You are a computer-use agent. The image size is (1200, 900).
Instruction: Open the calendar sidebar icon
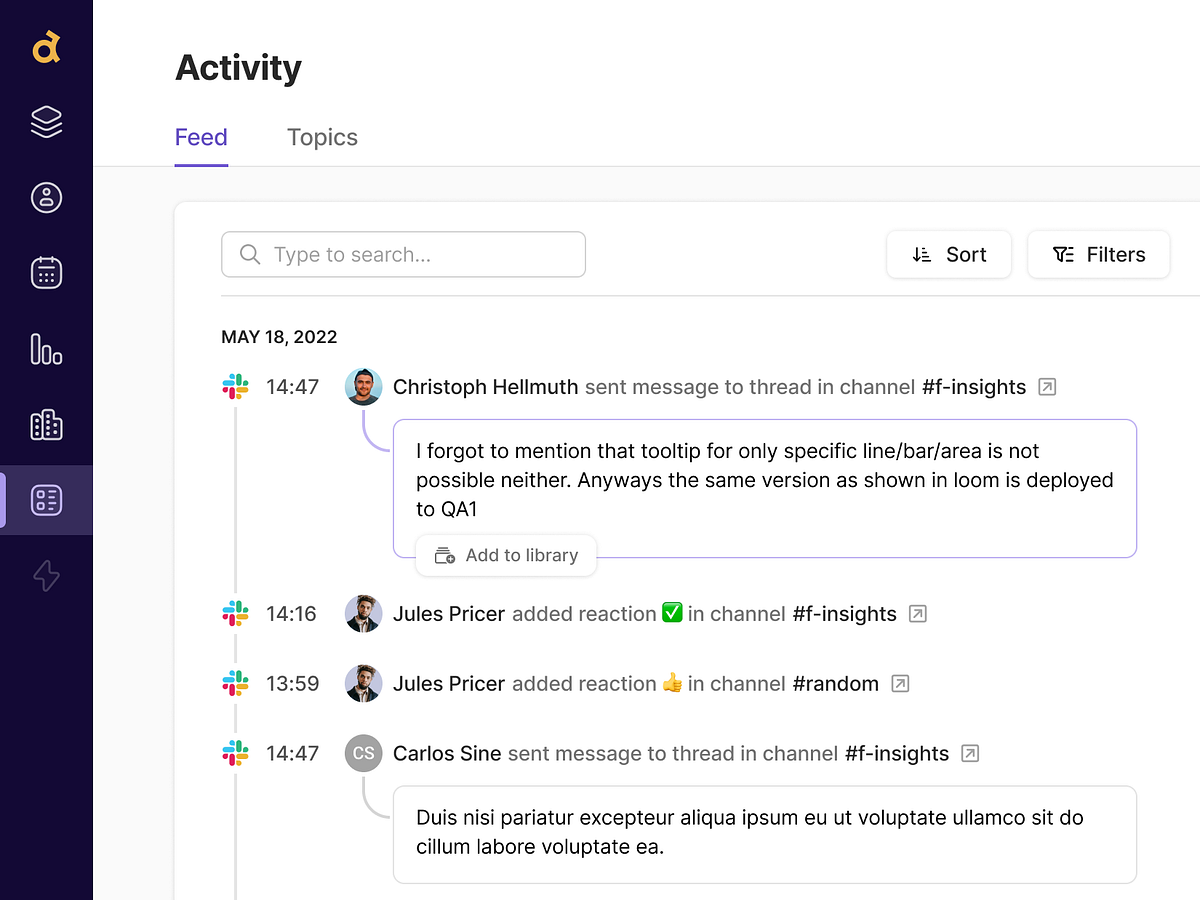click(46, 272)
